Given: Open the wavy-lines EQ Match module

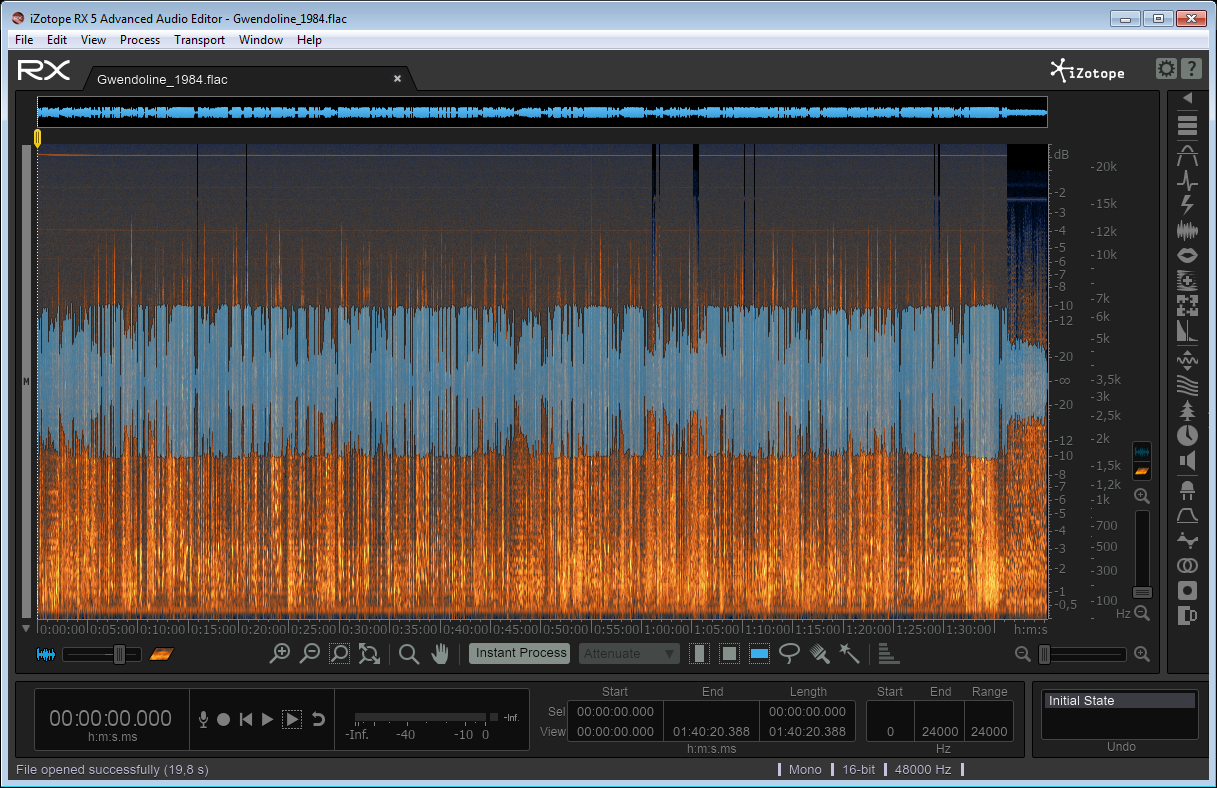Looking at the screenshot, I should pos(1187,384).
